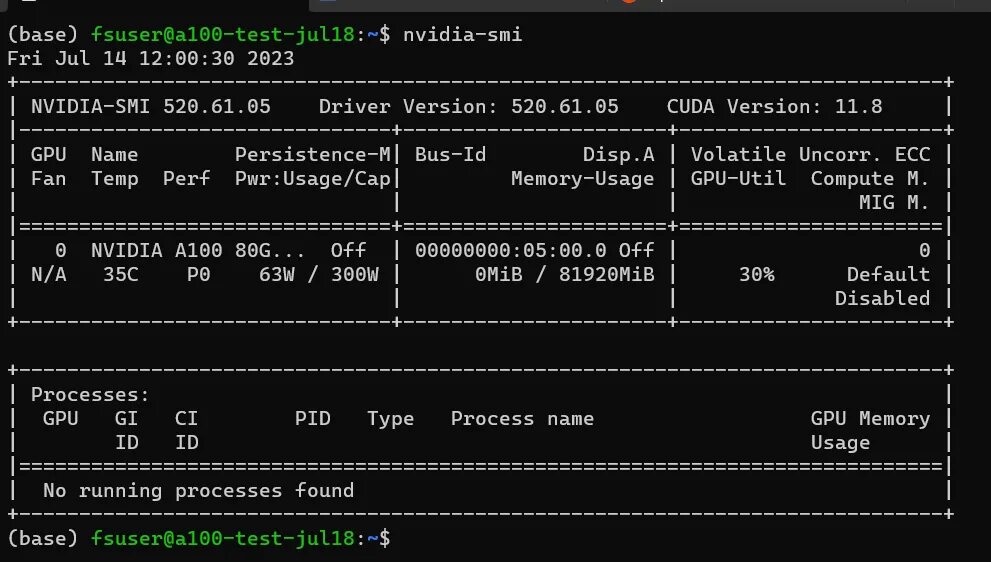Screen dimensions: 991x562
Task: Click the Default compute mode value
Action: point(888,274)
